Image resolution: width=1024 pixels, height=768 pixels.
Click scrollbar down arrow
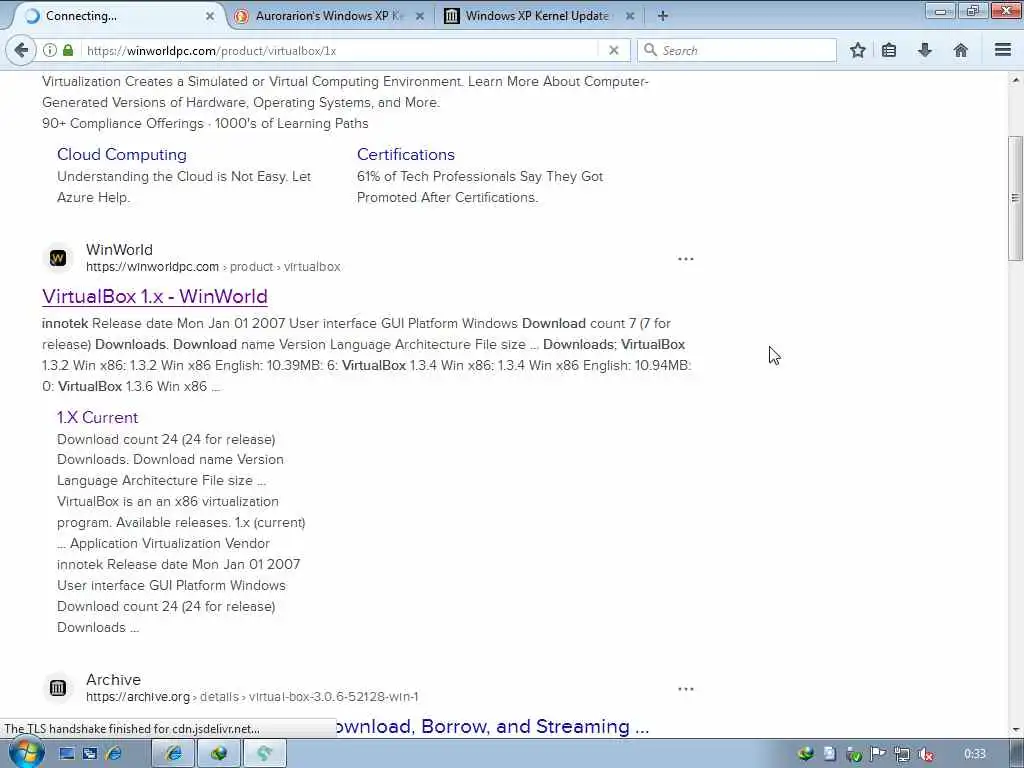pos(1015,730)
